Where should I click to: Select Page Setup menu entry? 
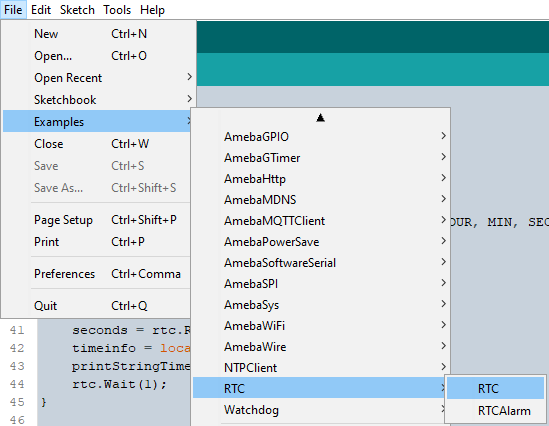[97, 220]
